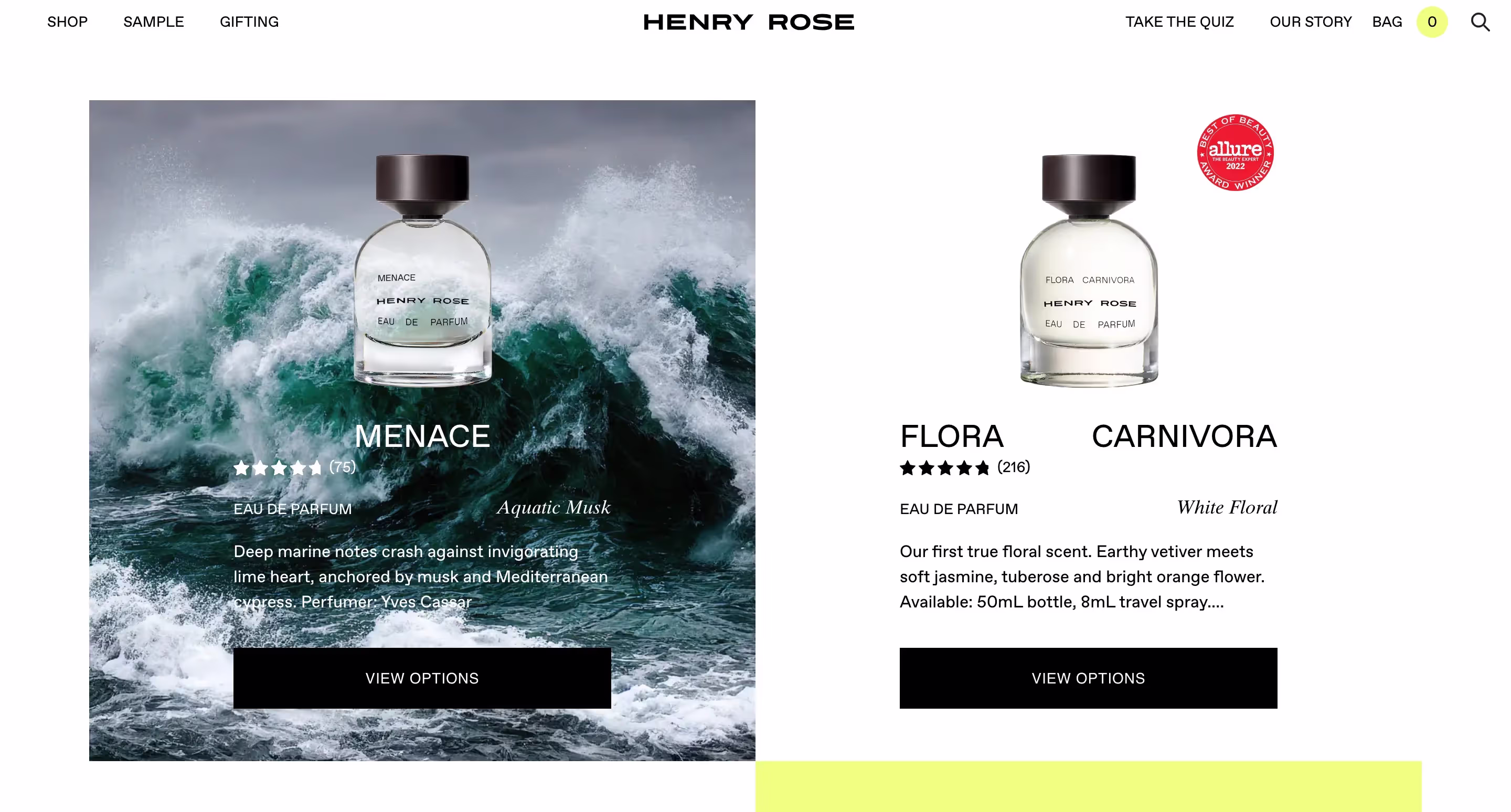Image resolution: width=1511 pixels, height=812 pixels.
Task: View options for Flora Carnivora
Action: pos(1089,678)
